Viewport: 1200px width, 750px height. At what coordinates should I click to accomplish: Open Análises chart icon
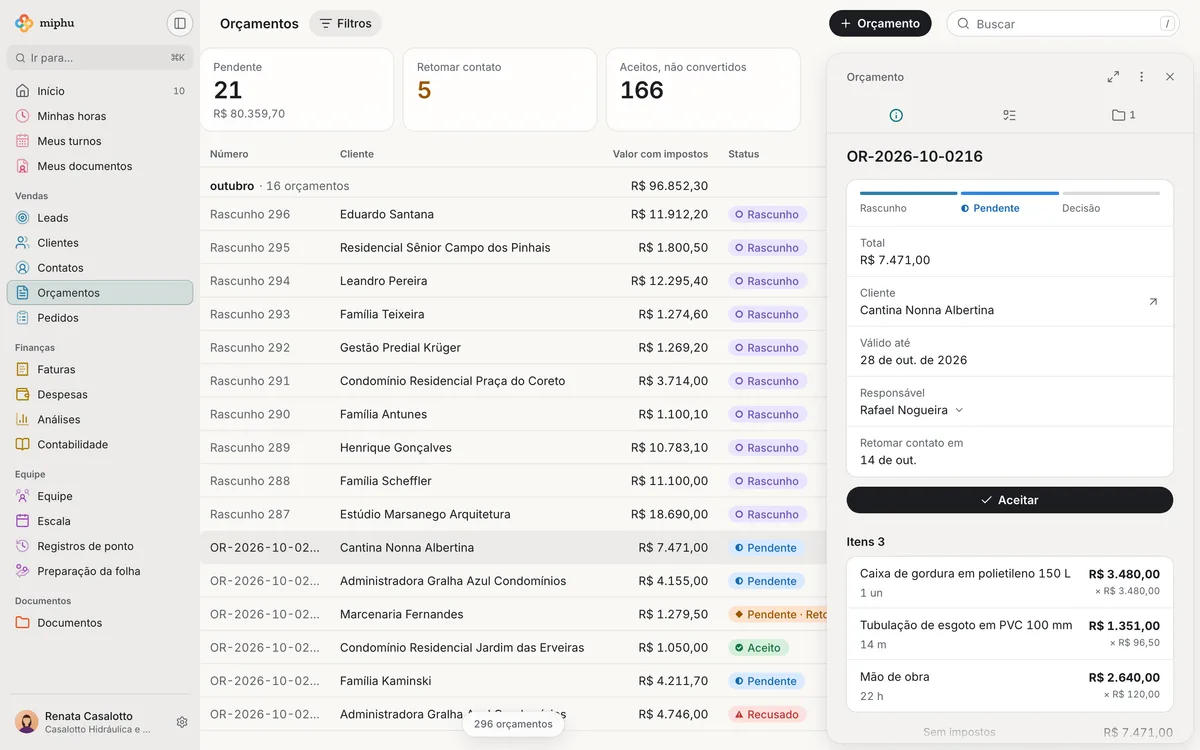click(x=23, y=420)
